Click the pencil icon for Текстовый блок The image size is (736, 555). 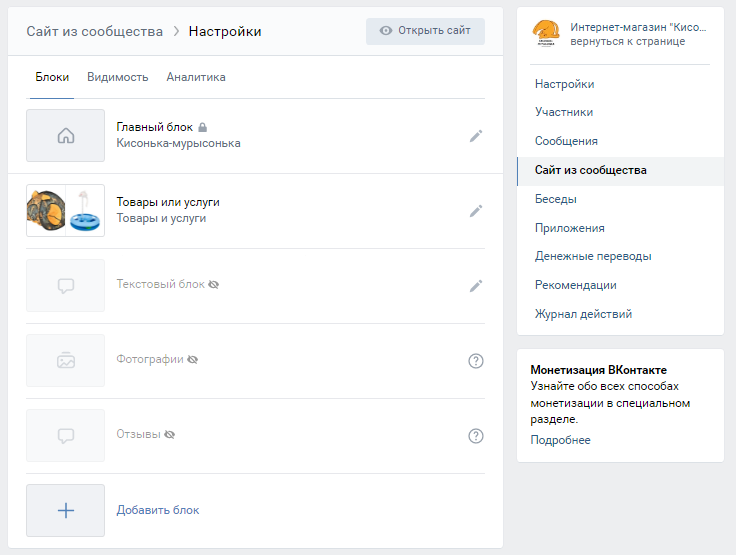[476, 286]
